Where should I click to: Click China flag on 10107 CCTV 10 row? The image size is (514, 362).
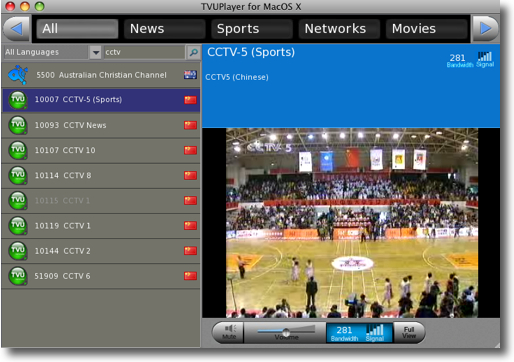[190, 150]
